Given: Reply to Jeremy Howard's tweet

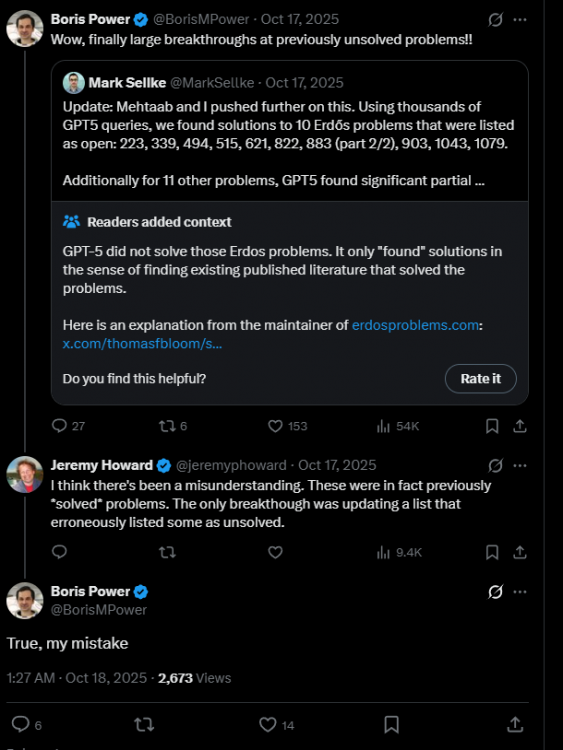Looking at the screenshot, I should pos(59,552).
